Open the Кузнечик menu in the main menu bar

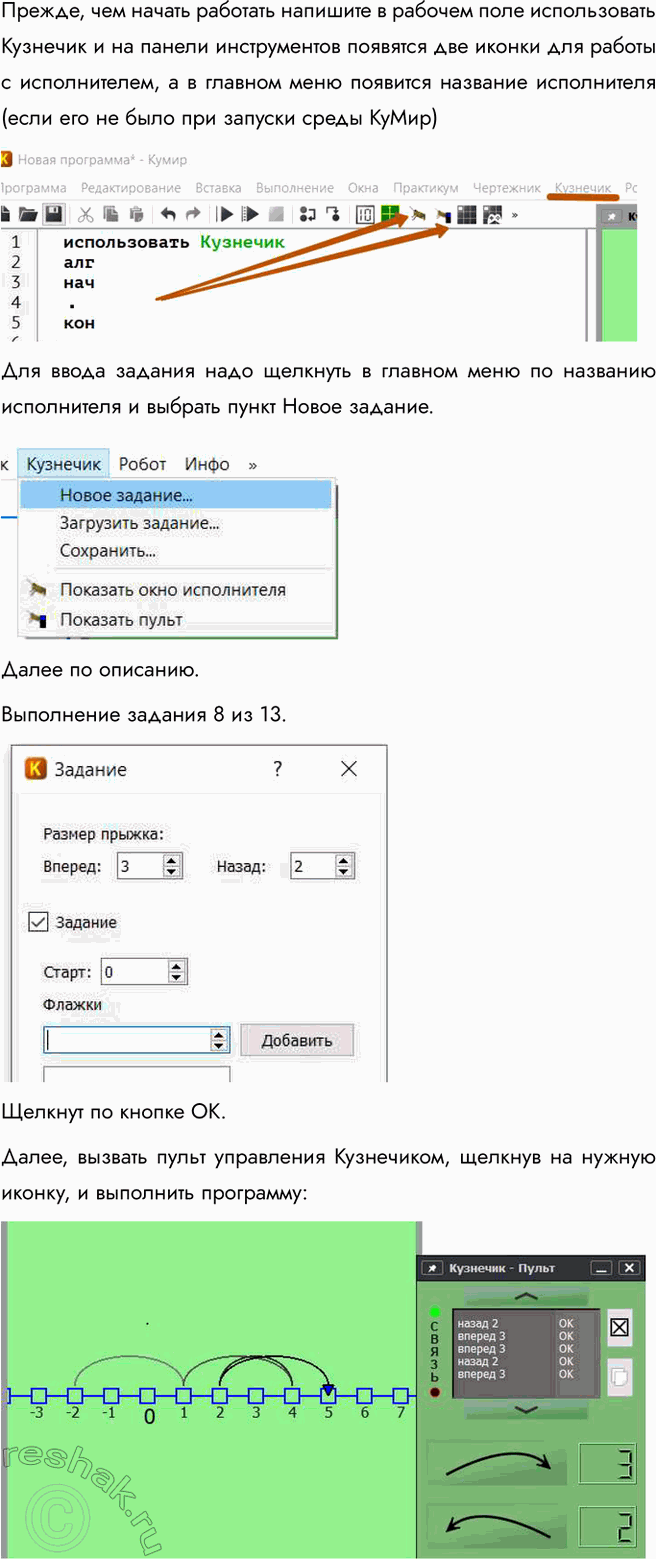click(x=63, y=464)
